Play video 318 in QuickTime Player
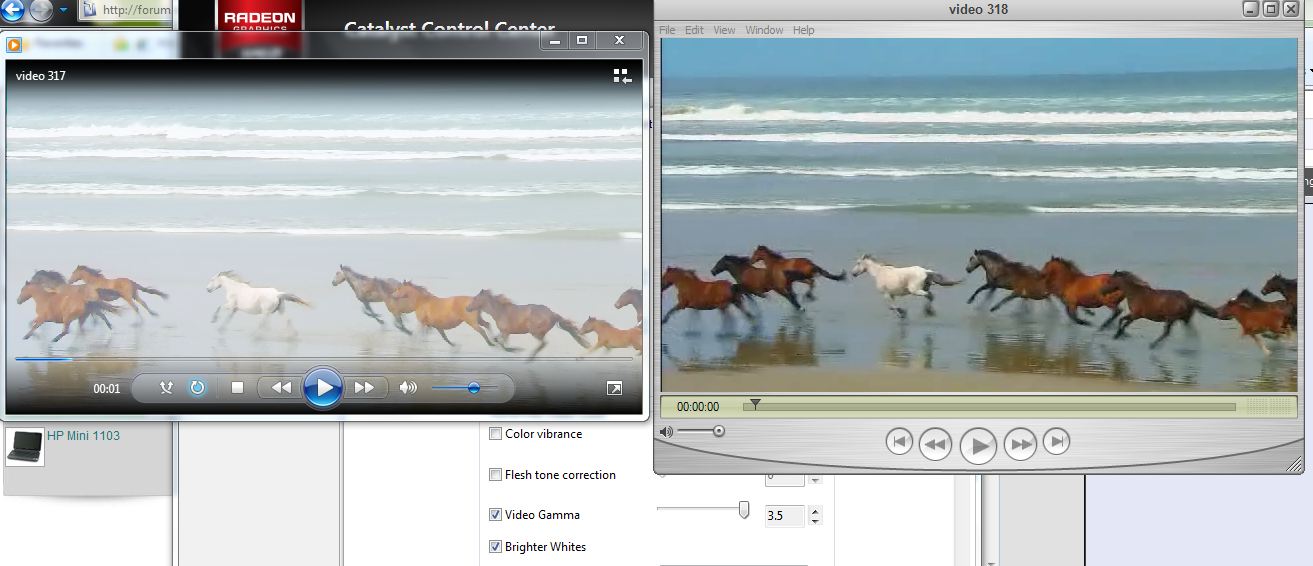Viewport: 1313px width, 566px height. pyautogui.click(x=978, y=445)
